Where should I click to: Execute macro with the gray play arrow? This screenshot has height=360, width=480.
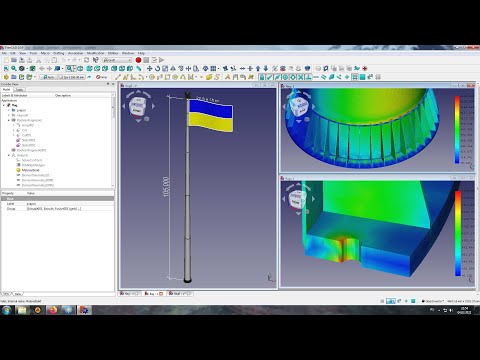pyautogui.click(x=162, y=60)
